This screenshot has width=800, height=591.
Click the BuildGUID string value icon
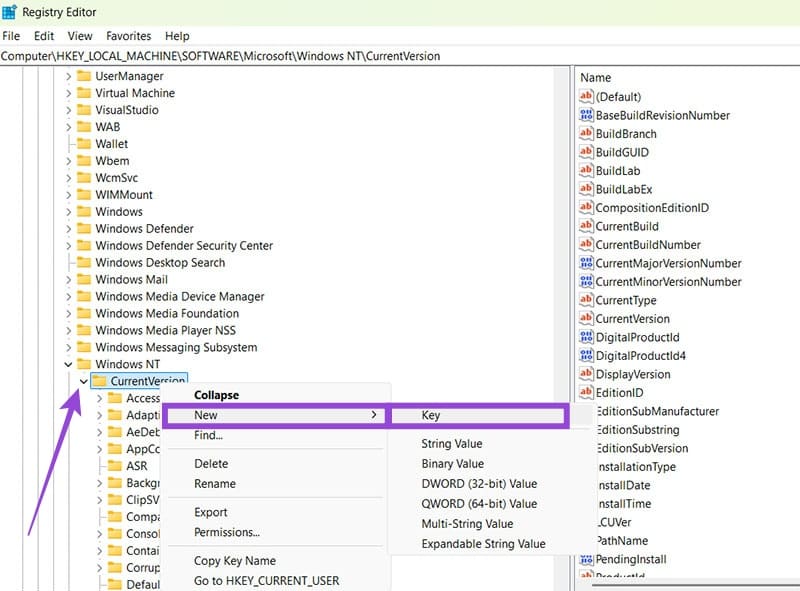[586, 152]
